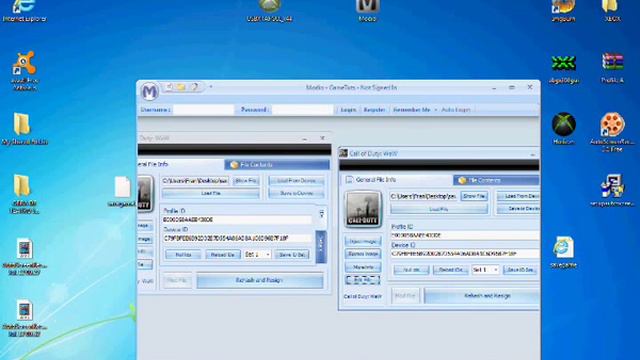
Task: Click Rehash and Resign in left window
Action: (x=260, y=280)
